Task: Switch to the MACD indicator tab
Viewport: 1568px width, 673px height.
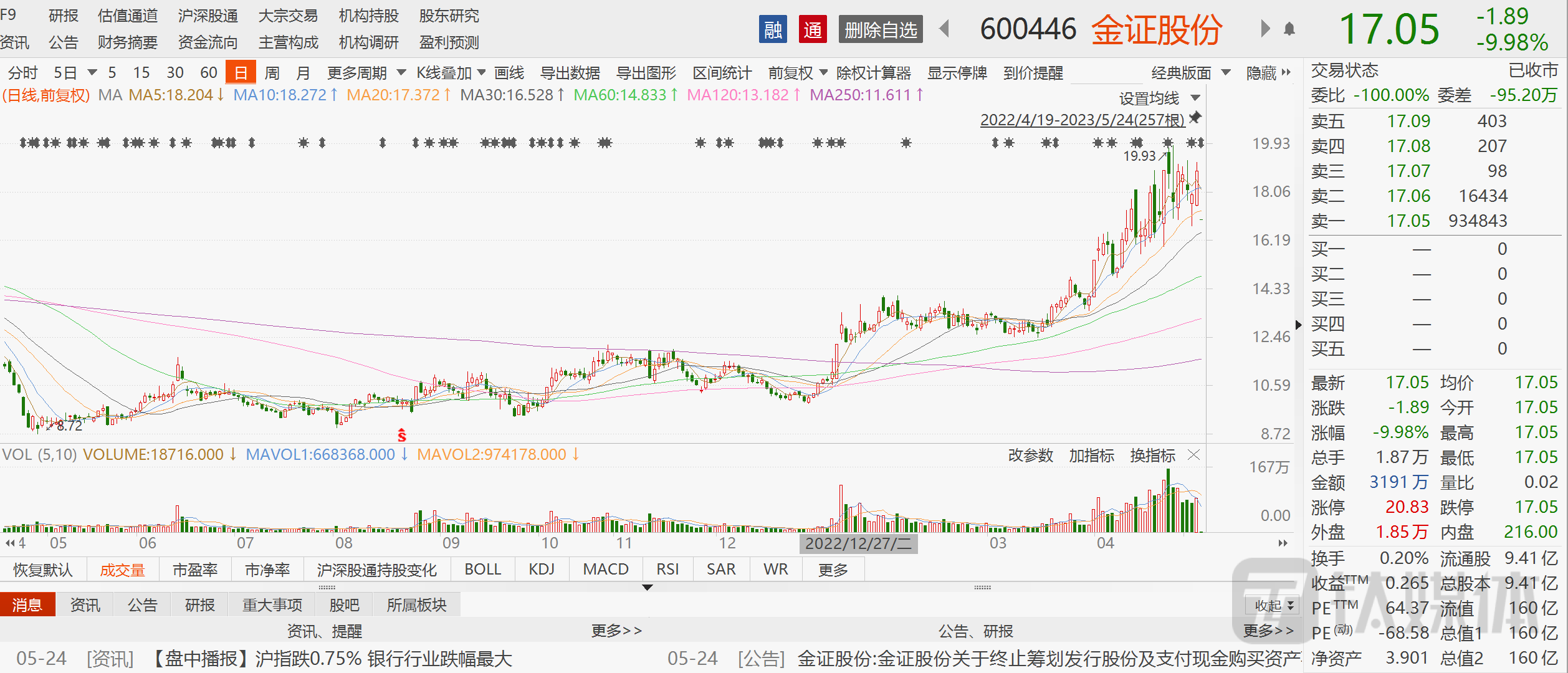Action: point(606,570)
